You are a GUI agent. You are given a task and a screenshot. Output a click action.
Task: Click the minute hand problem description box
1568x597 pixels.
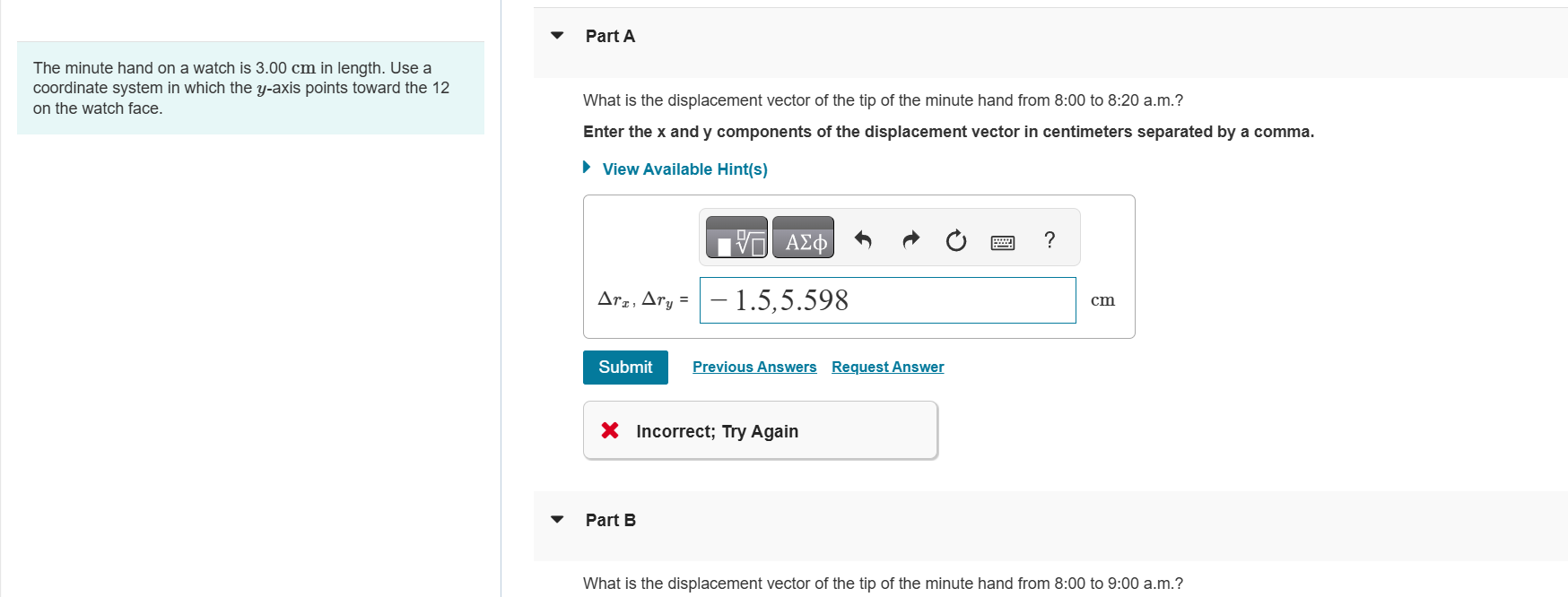[x=250, y=88]
